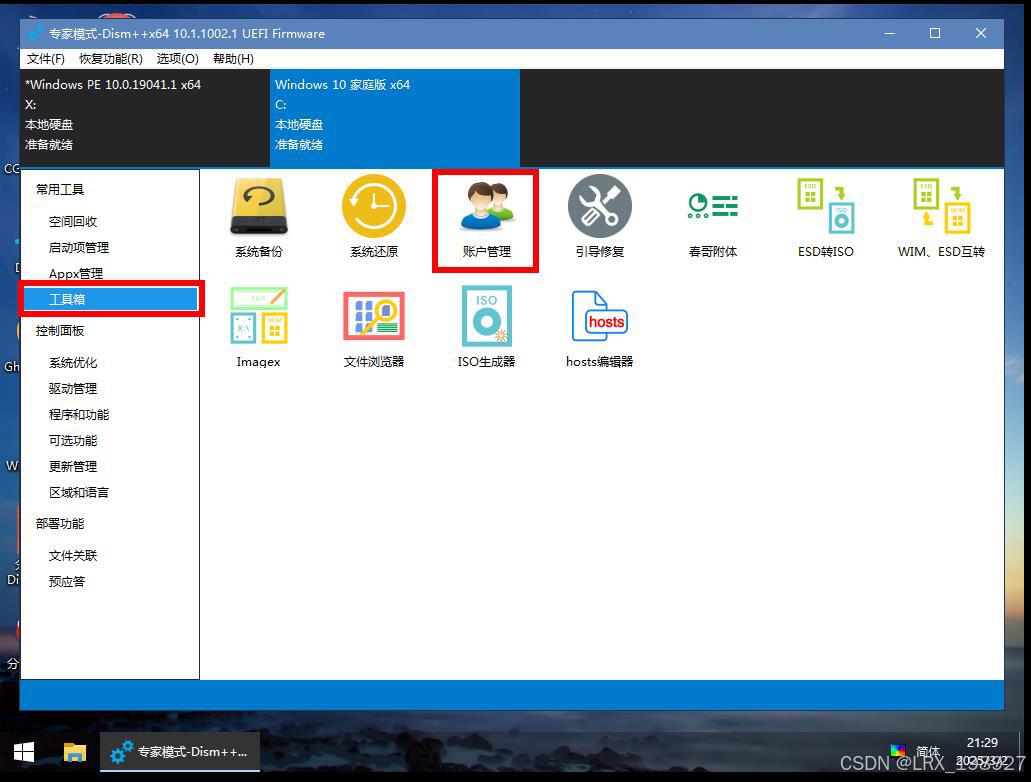Screen dimensions: 1031x782
Task: Open the 账户管理 account manager
Action: (486, 220)
